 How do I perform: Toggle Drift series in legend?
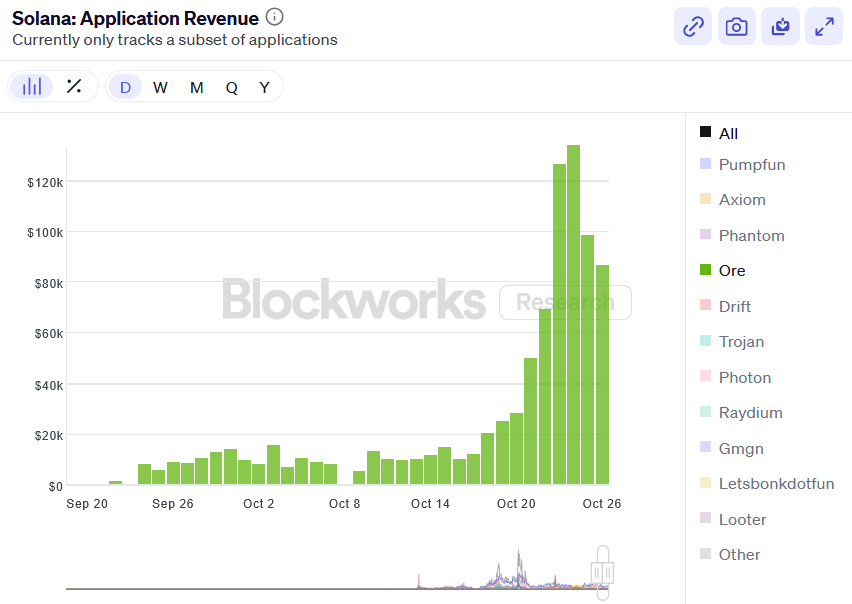pos(725,306)
